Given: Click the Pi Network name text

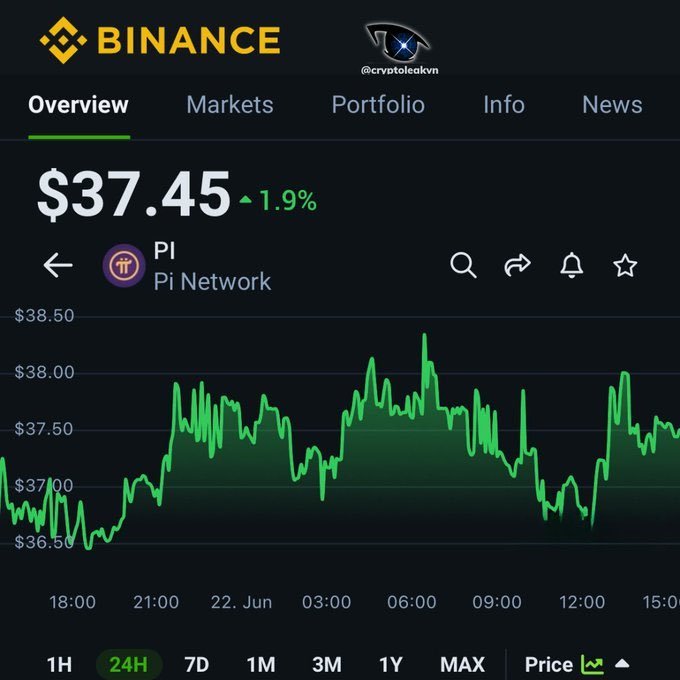Looking at the screenshot, I should pos(212,281).
